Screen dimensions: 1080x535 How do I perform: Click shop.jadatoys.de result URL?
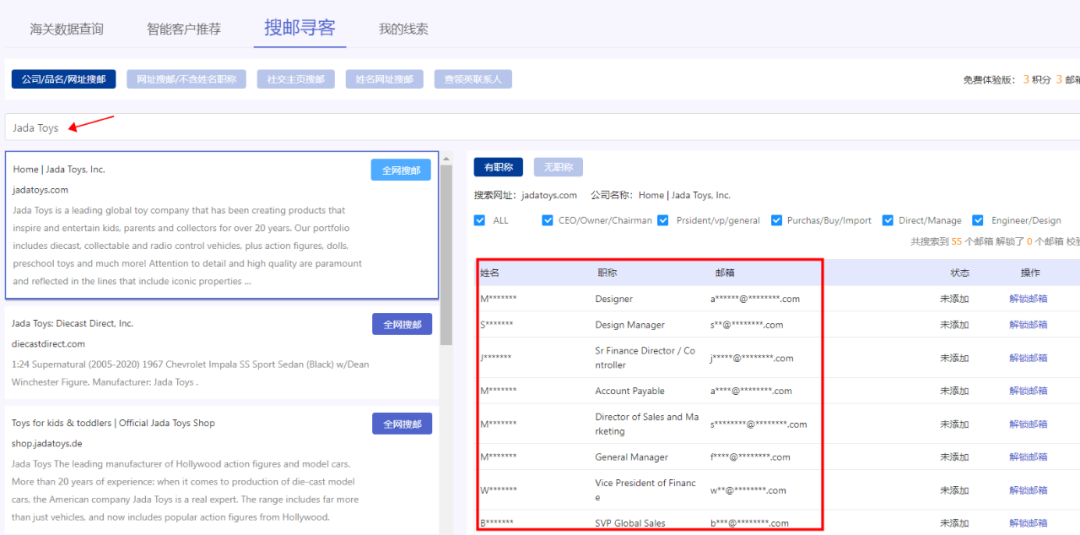pyautogui.click(x=47, y=443)
